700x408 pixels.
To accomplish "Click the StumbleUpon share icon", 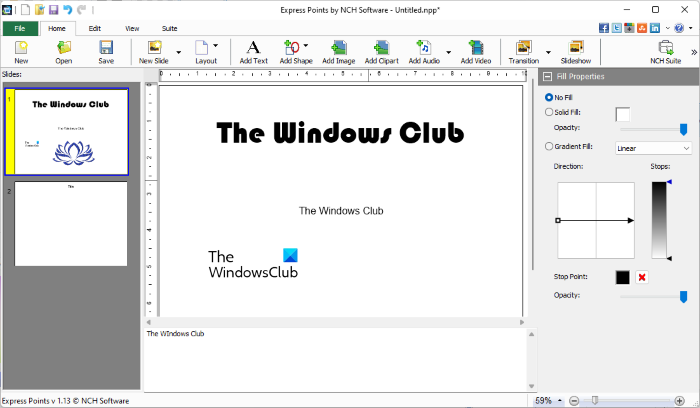I will click(x=642, y=28).
